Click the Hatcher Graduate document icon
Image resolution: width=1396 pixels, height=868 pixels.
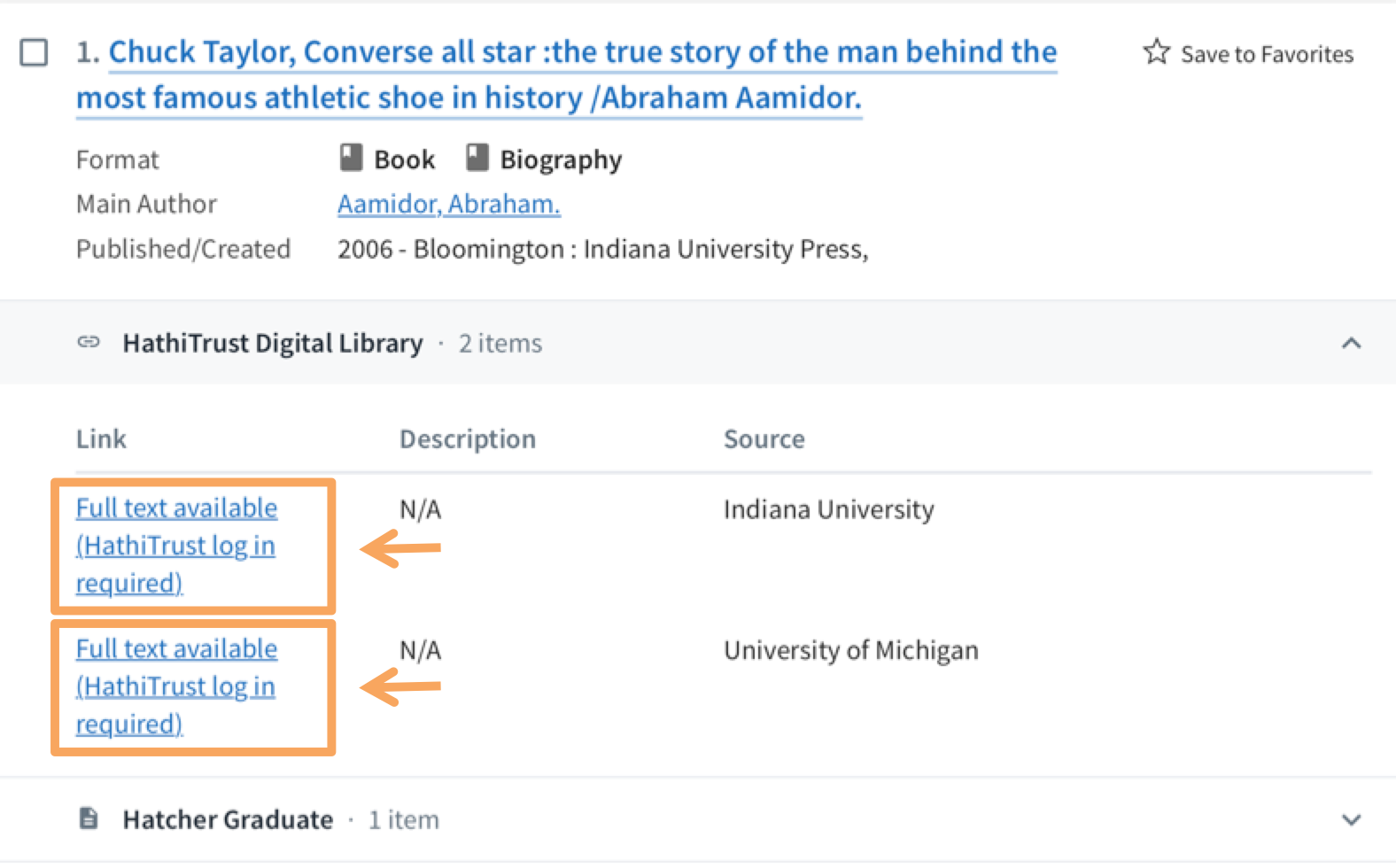pyautogui.click(x=89, y=818)
